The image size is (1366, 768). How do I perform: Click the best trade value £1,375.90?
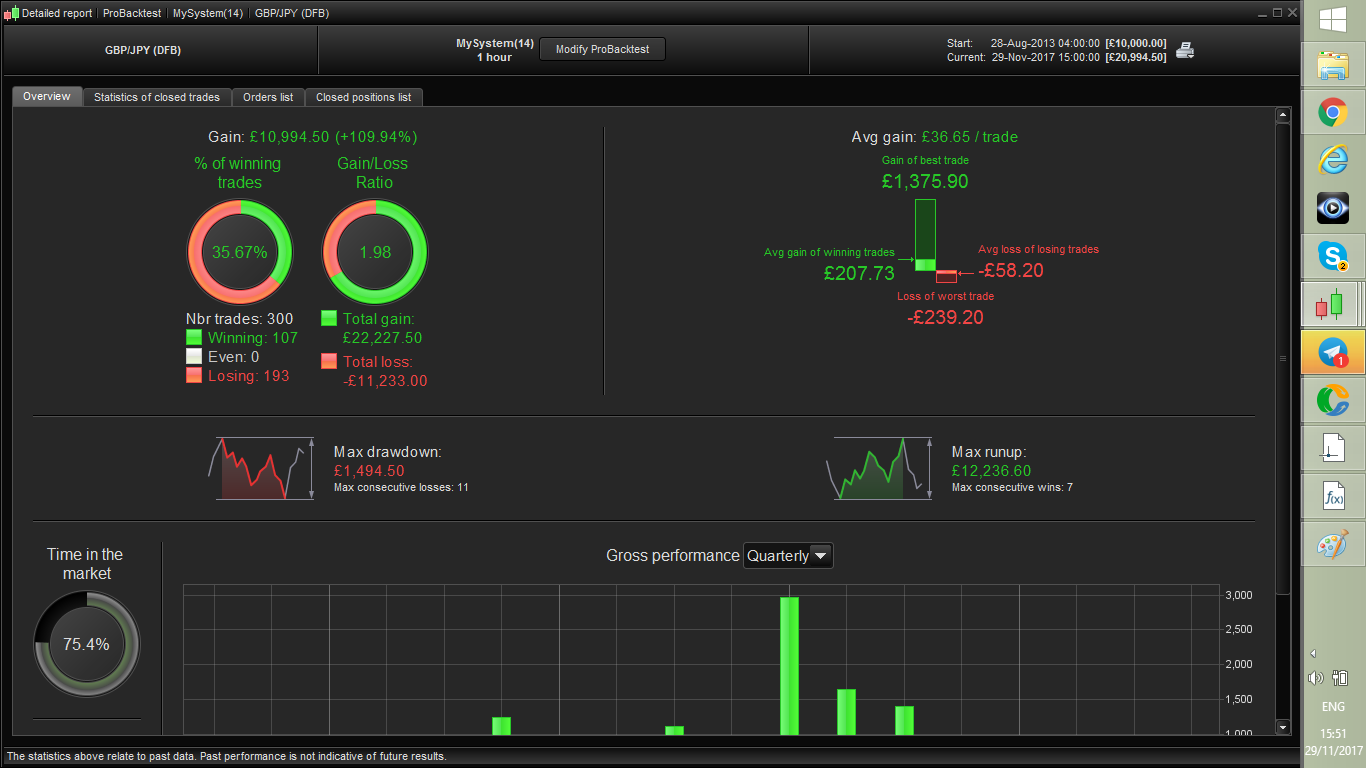[x=925, y=181]
